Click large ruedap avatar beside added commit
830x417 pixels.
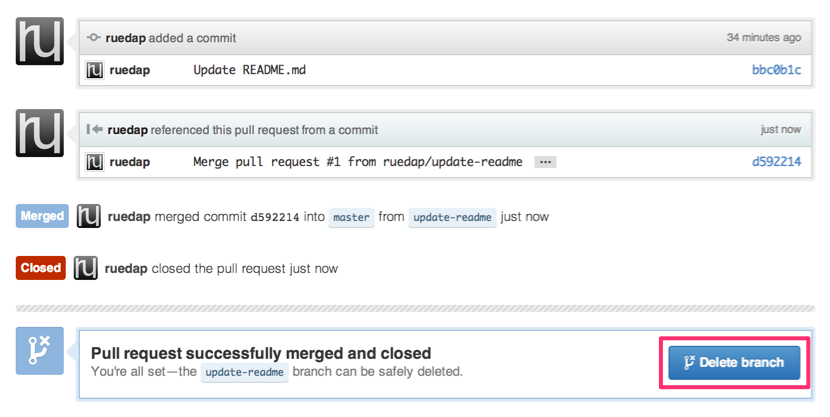40,41
